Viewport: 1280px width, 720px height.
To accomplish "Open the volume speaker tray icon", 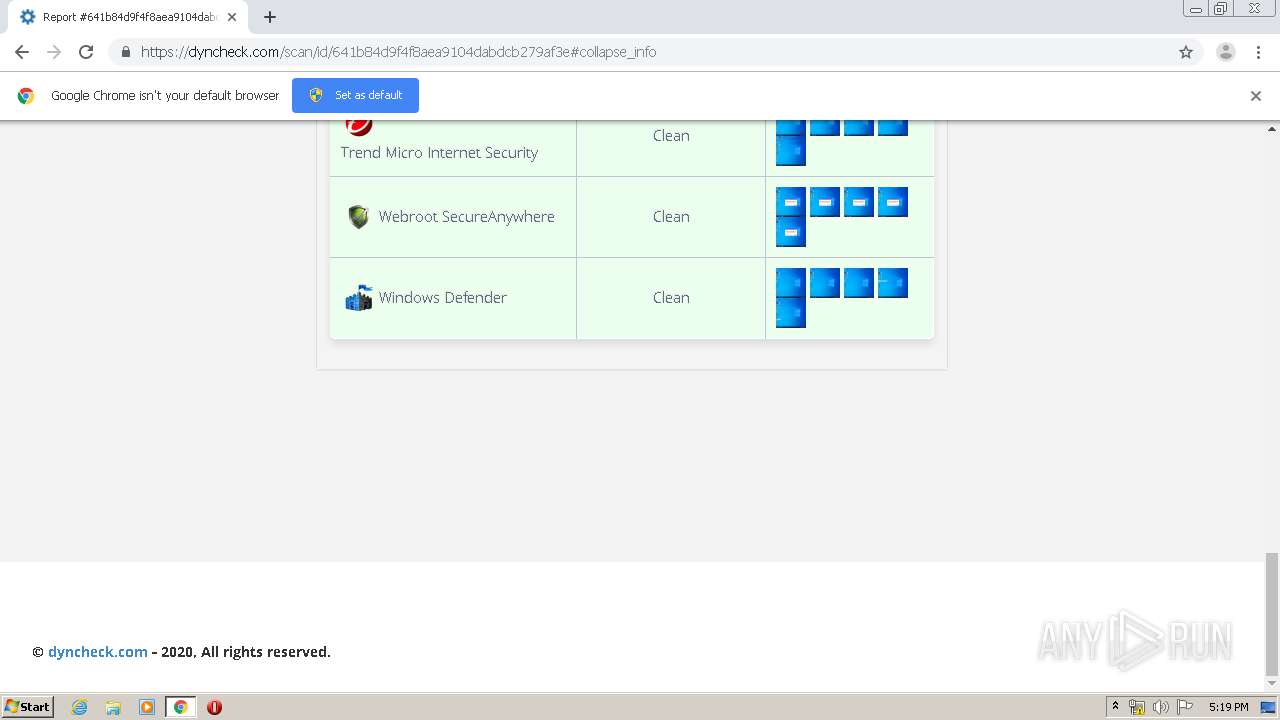I will 1161,707.
